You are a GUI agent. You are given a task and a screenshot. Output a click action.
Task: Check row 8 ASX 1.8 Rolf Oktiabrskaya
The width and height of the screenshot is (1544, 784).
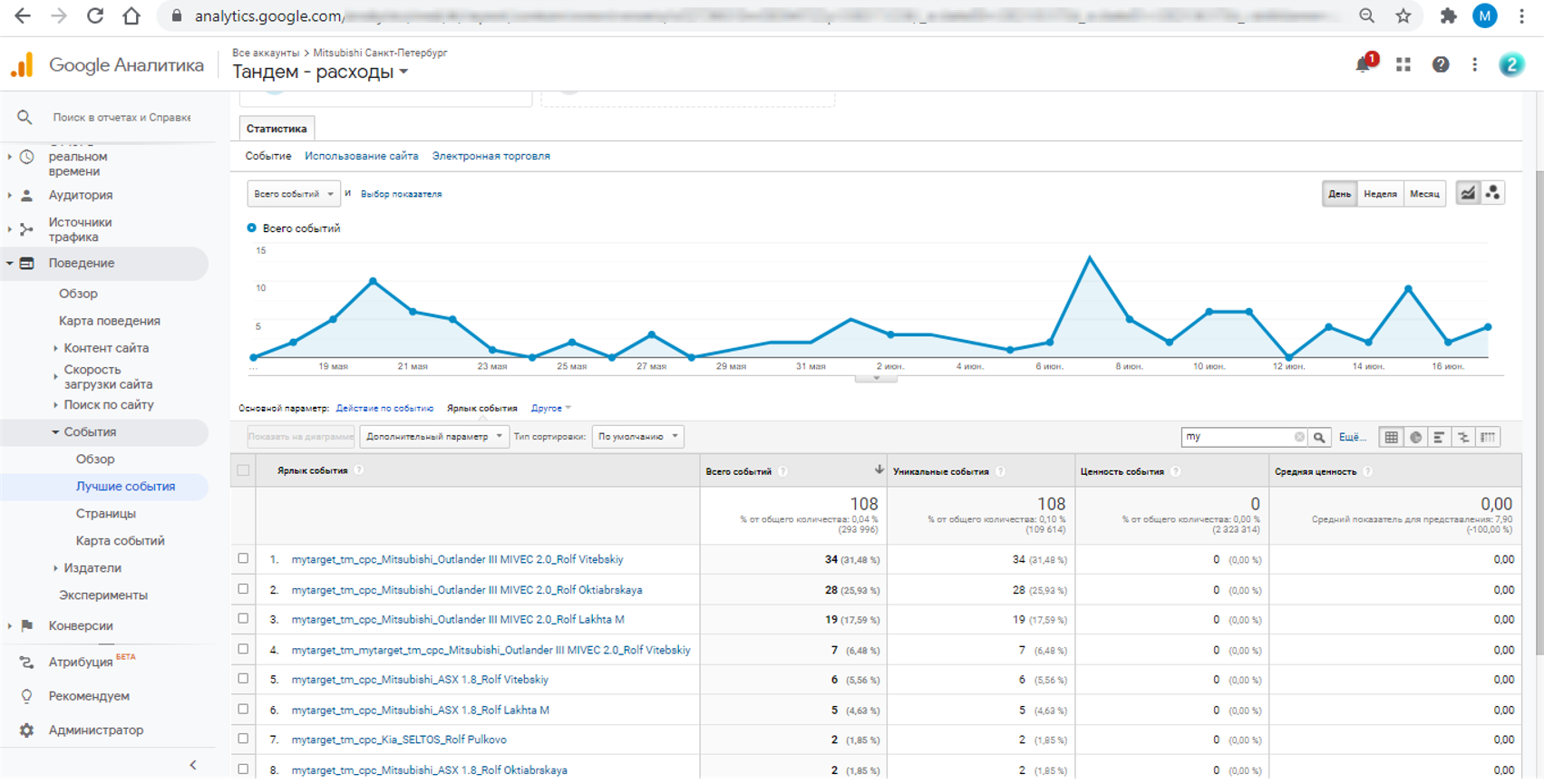tap(243, 769)
